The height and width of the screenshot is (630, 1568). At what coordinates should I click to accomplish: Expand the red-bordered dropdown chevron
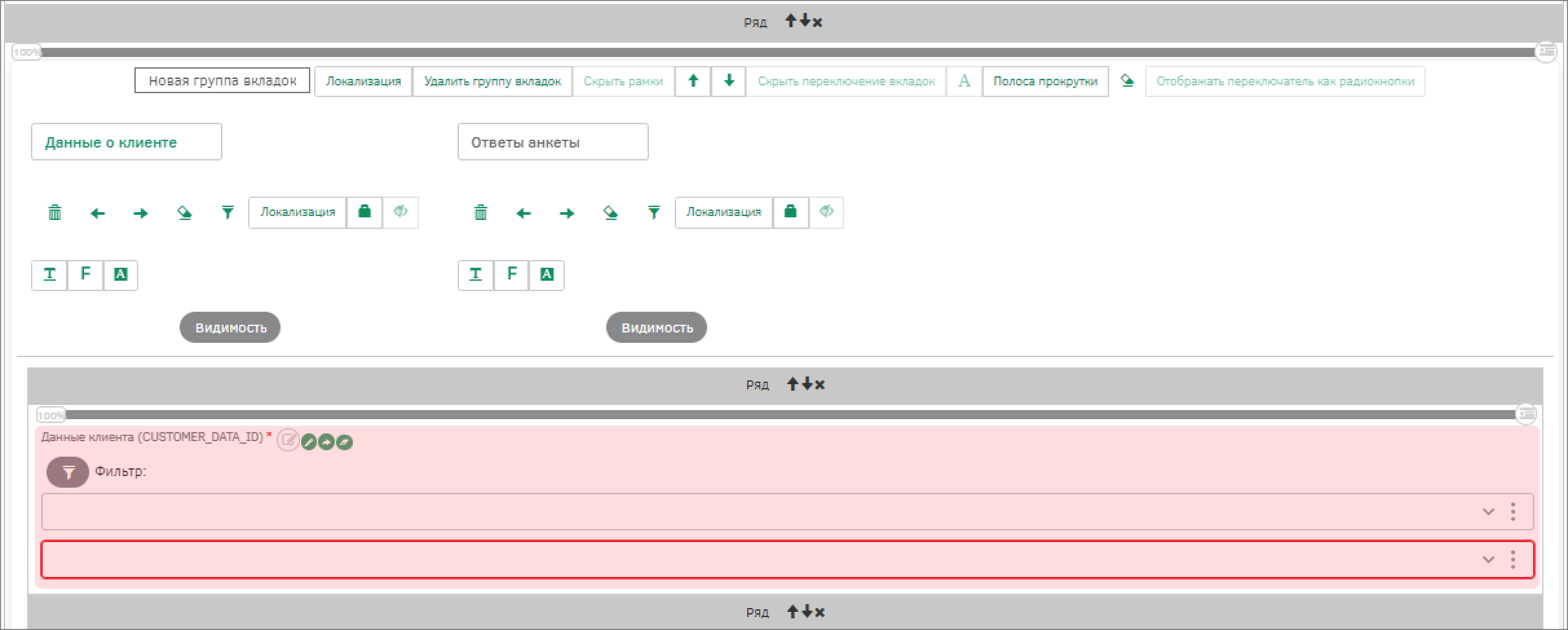pos(1488,559)
